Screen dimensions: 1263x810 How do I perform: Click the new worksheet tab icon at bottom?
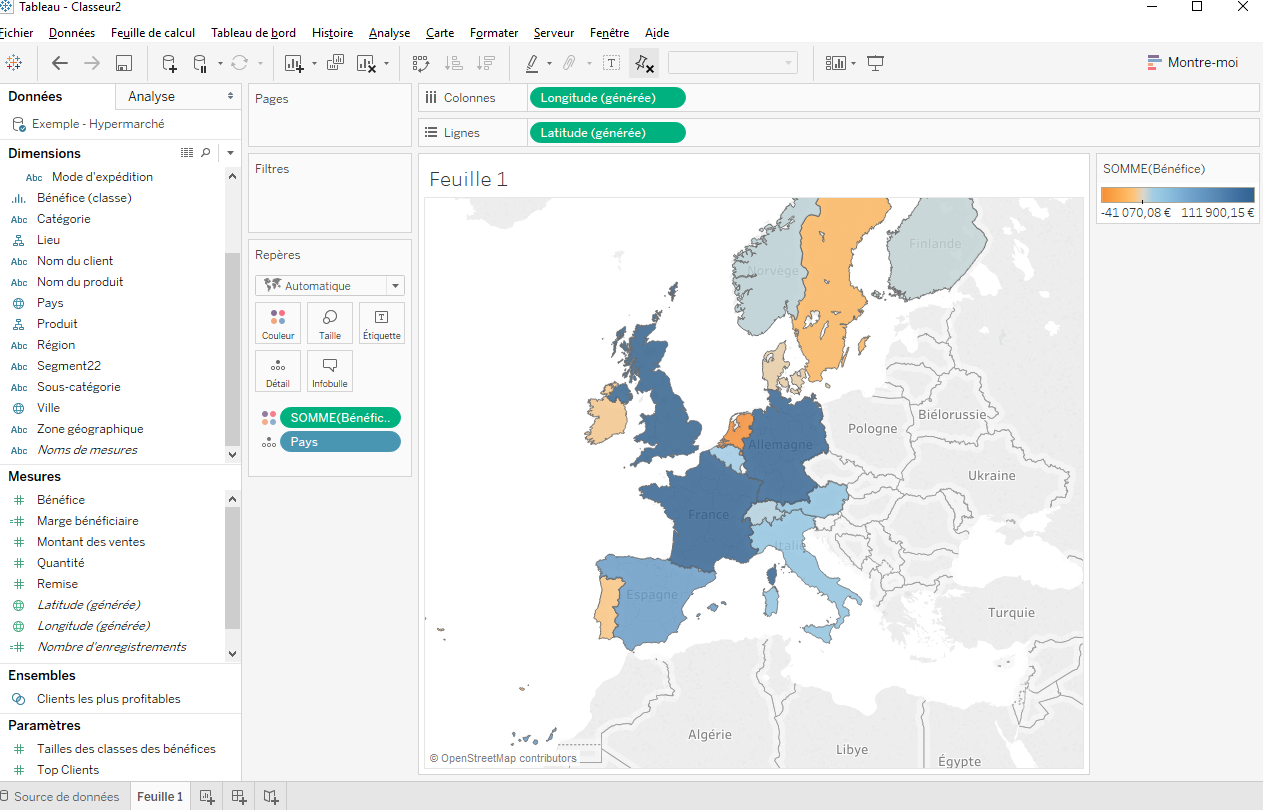[x=207, y=797]
